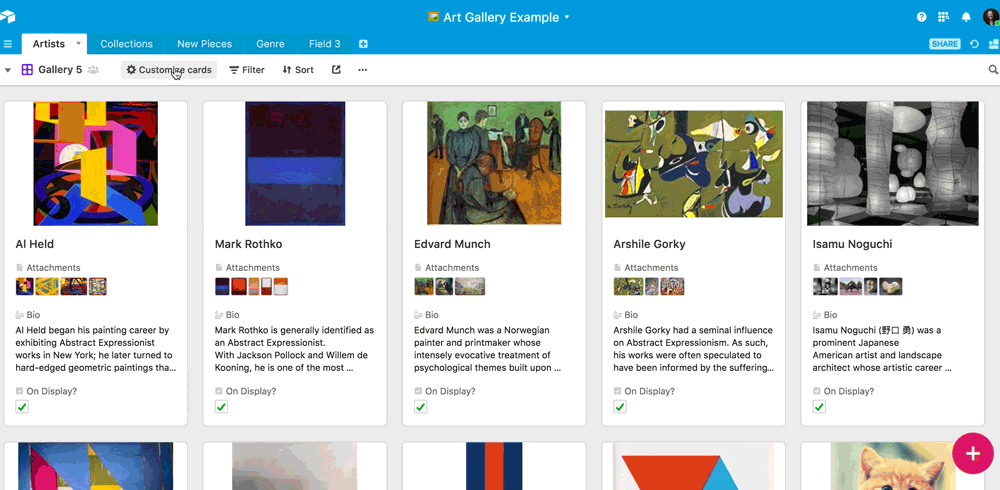Click last attachment thumbnail in Mark Rothko card
The image size is (1000, 490).
point(281,286)
